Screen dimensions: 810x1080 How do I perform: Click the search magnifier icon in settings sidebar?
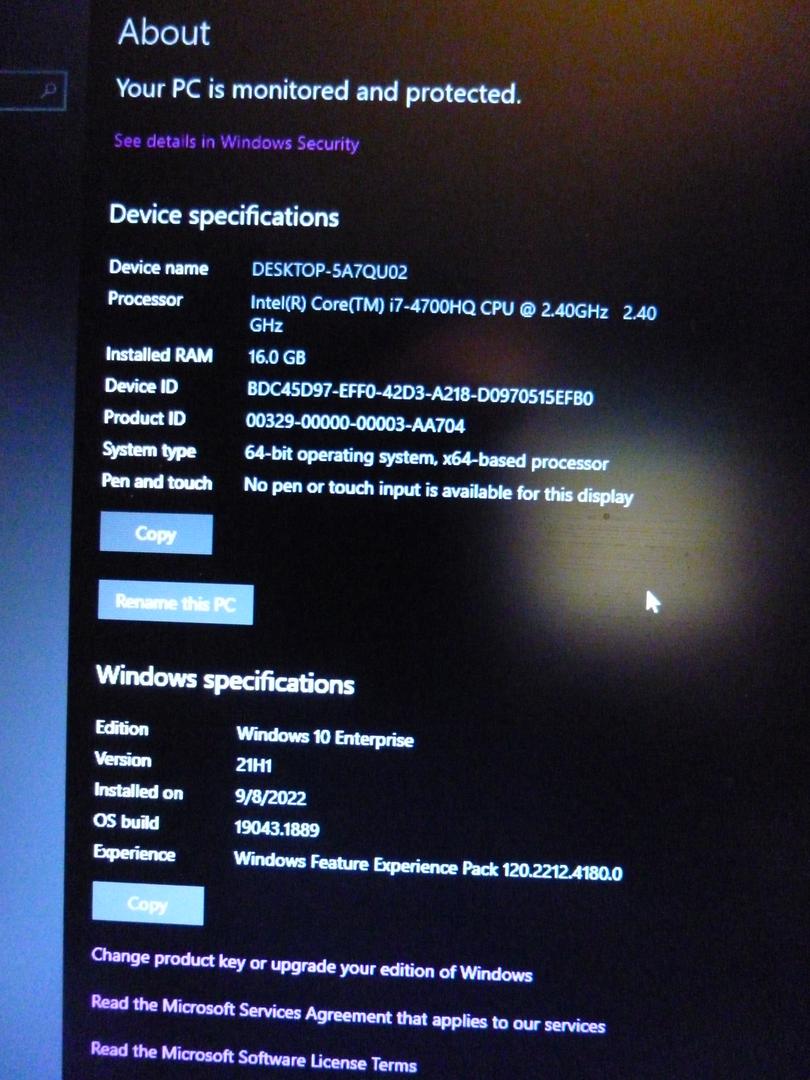[x=49, y=90]
